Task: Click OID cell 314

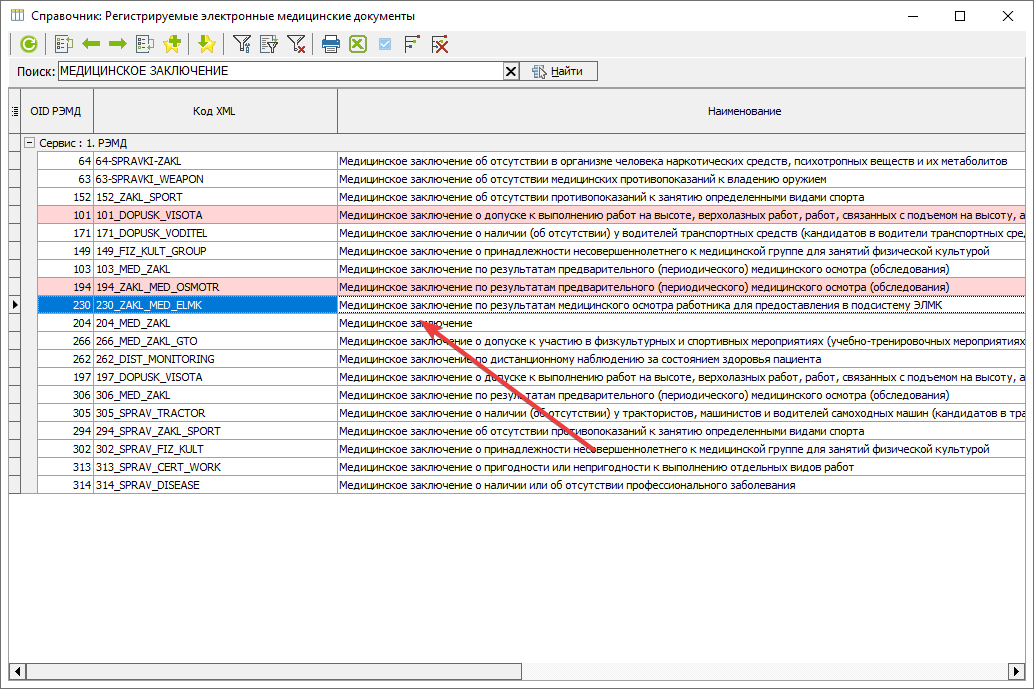Action: 65,485
